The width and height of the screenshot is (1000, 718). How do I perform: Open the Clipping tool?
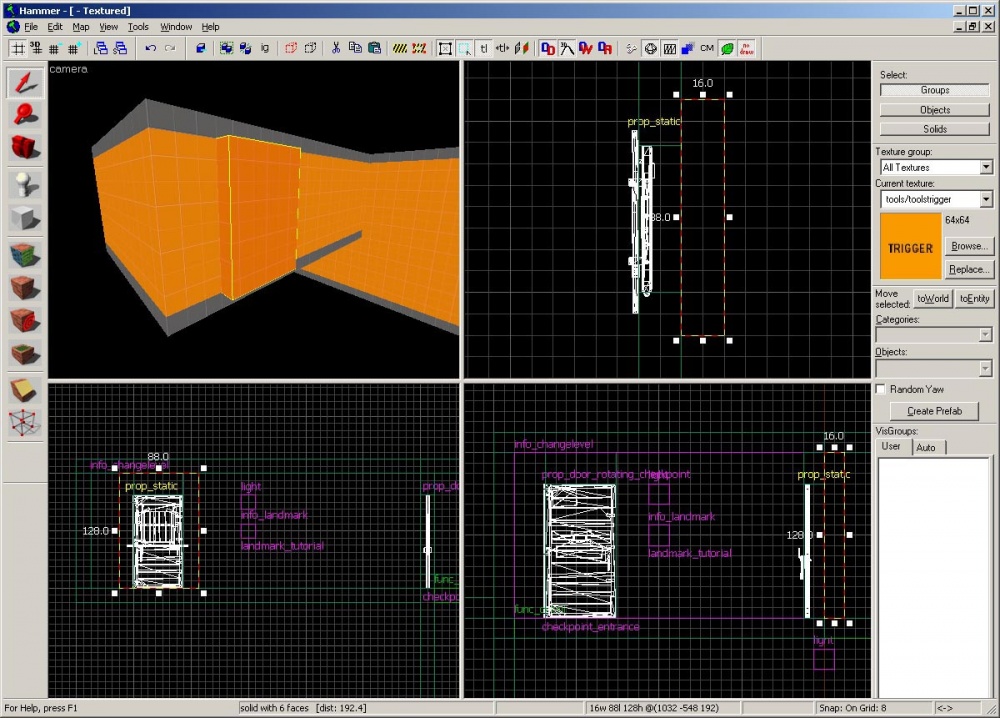point(24,389)
